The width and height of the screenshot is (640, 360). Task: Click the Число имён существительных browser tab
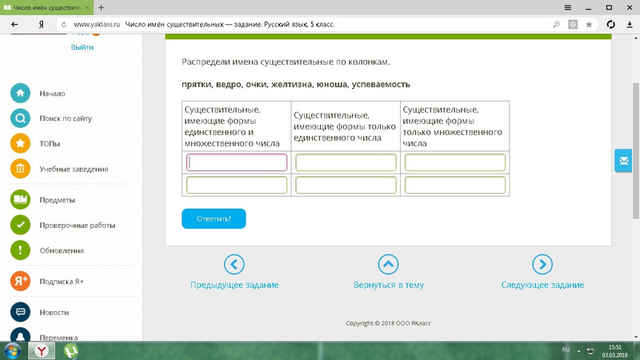47,7
